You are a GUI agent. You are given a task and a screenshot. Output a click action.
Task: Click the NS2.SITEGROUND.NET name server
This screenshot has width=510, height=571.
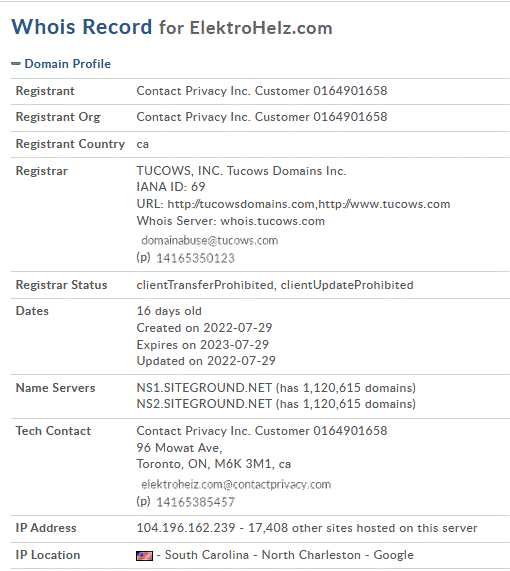click(204, 404)
